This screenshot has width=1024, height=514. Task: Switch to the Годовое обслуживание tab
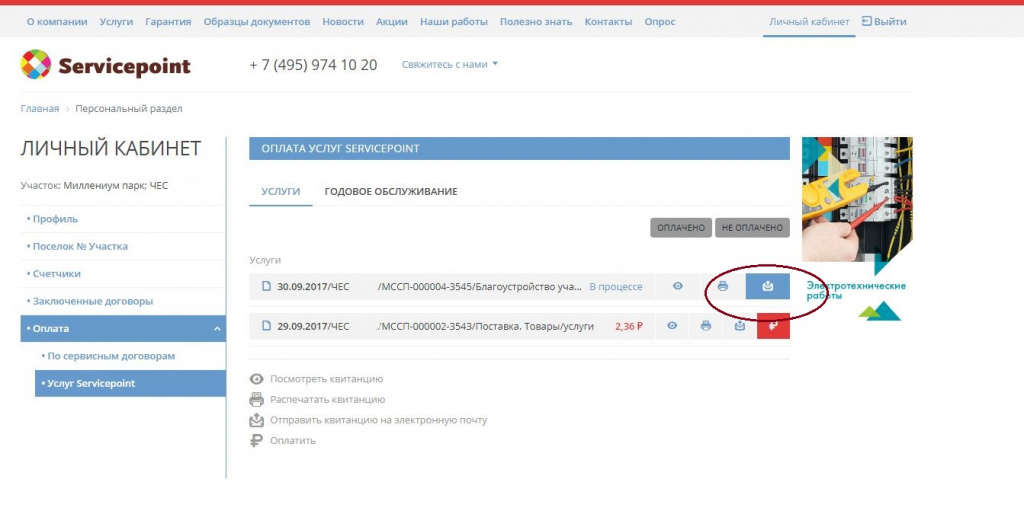[391, 191]
